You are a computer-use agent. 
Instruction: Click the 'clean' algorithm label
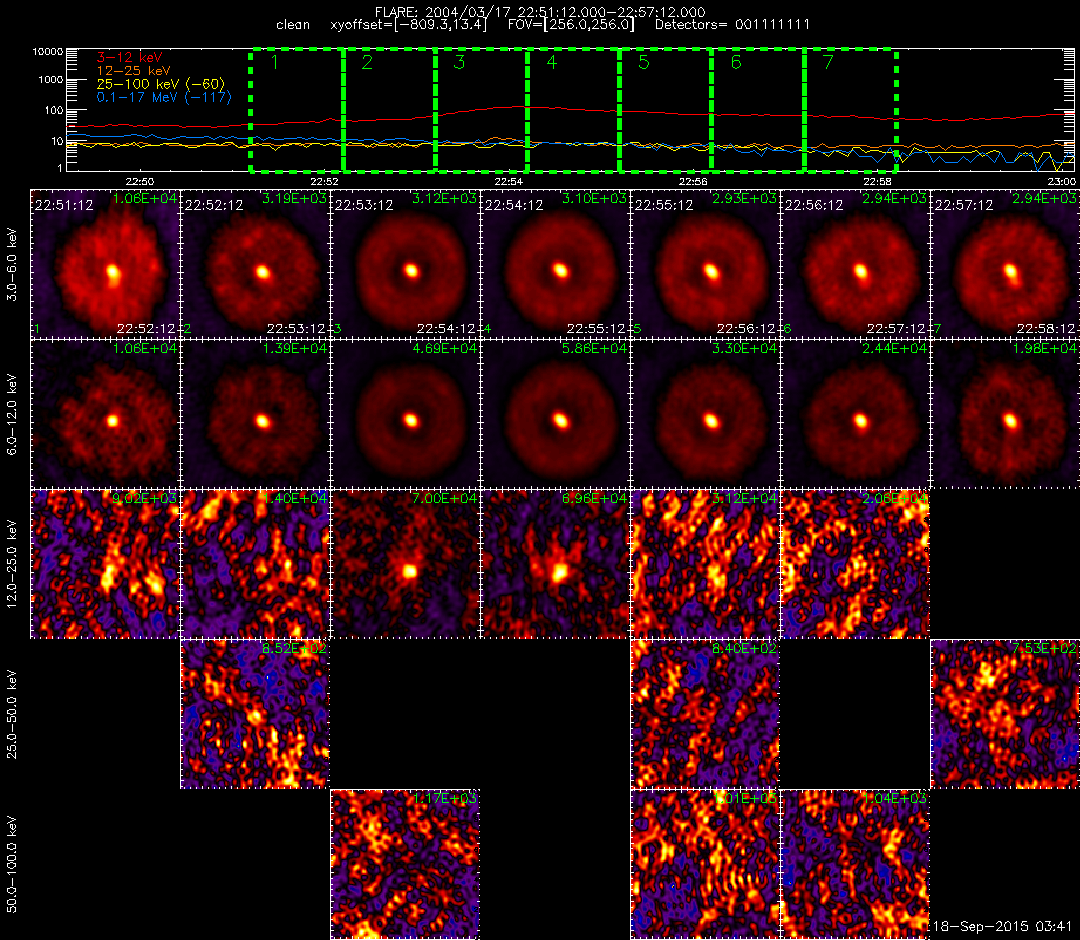[293, 25]
